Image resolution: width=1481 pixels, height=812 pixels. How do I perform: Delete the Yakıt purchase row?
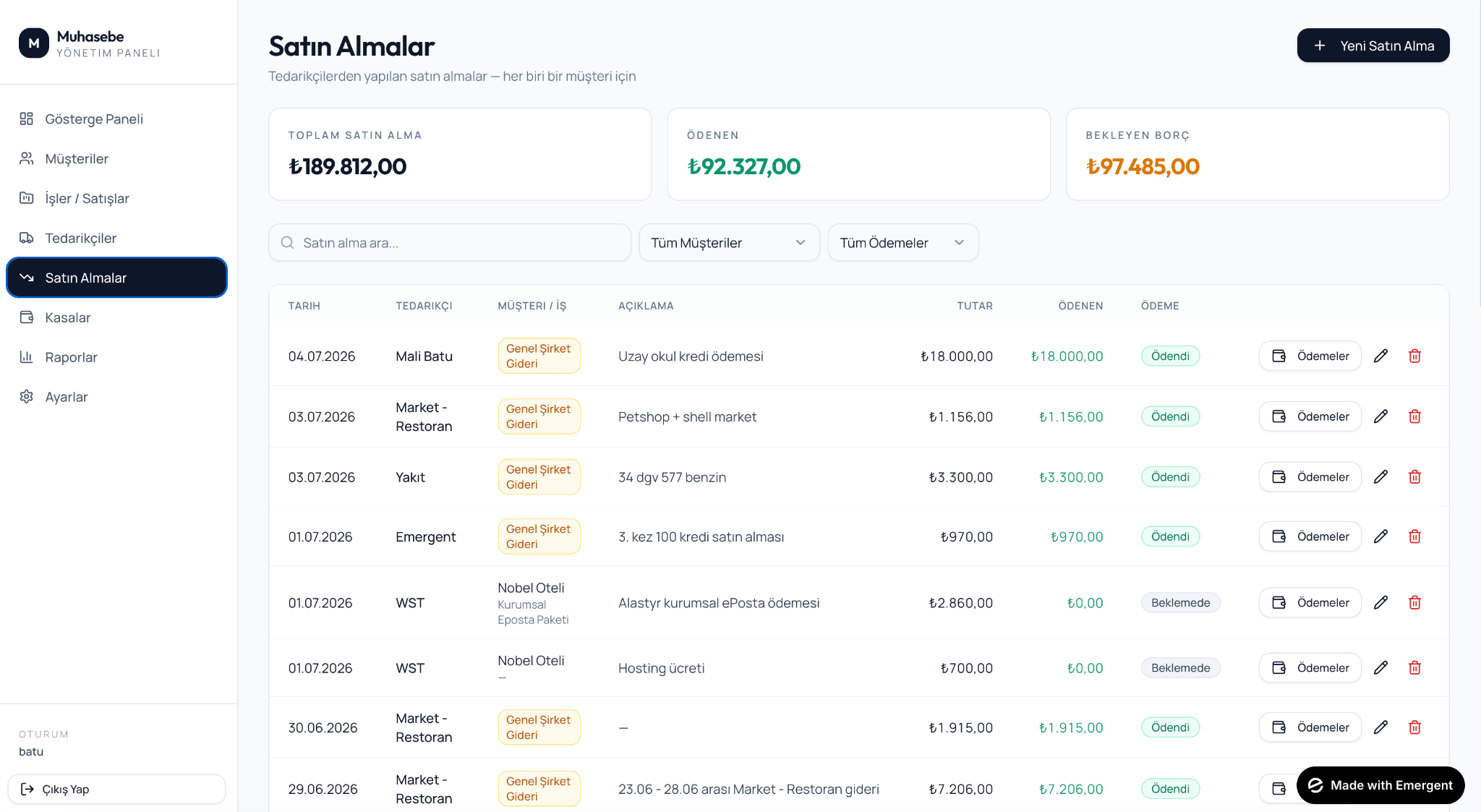tap(1415, 477)
